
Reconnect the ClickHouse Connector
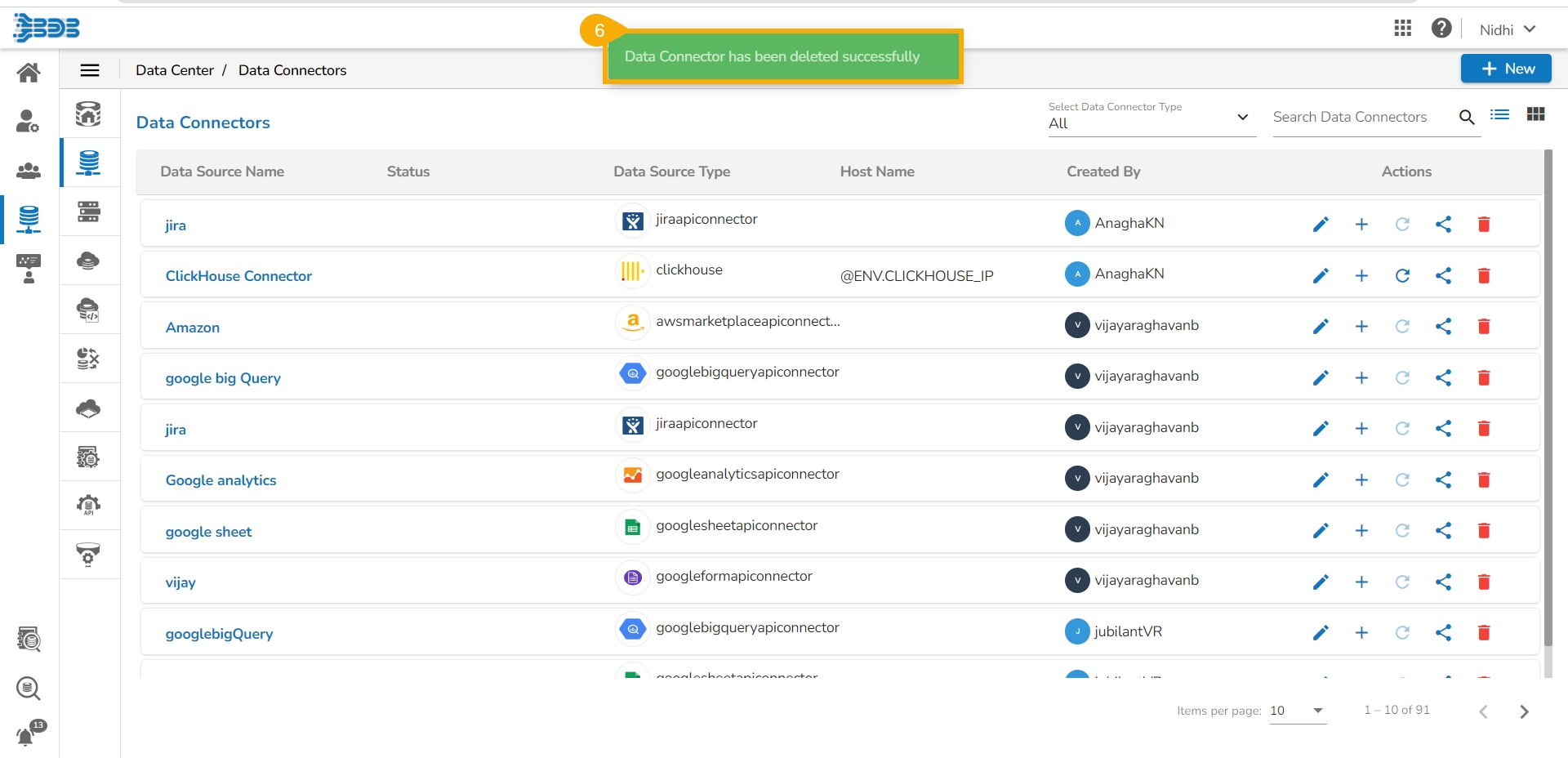tap(1402, 276)
